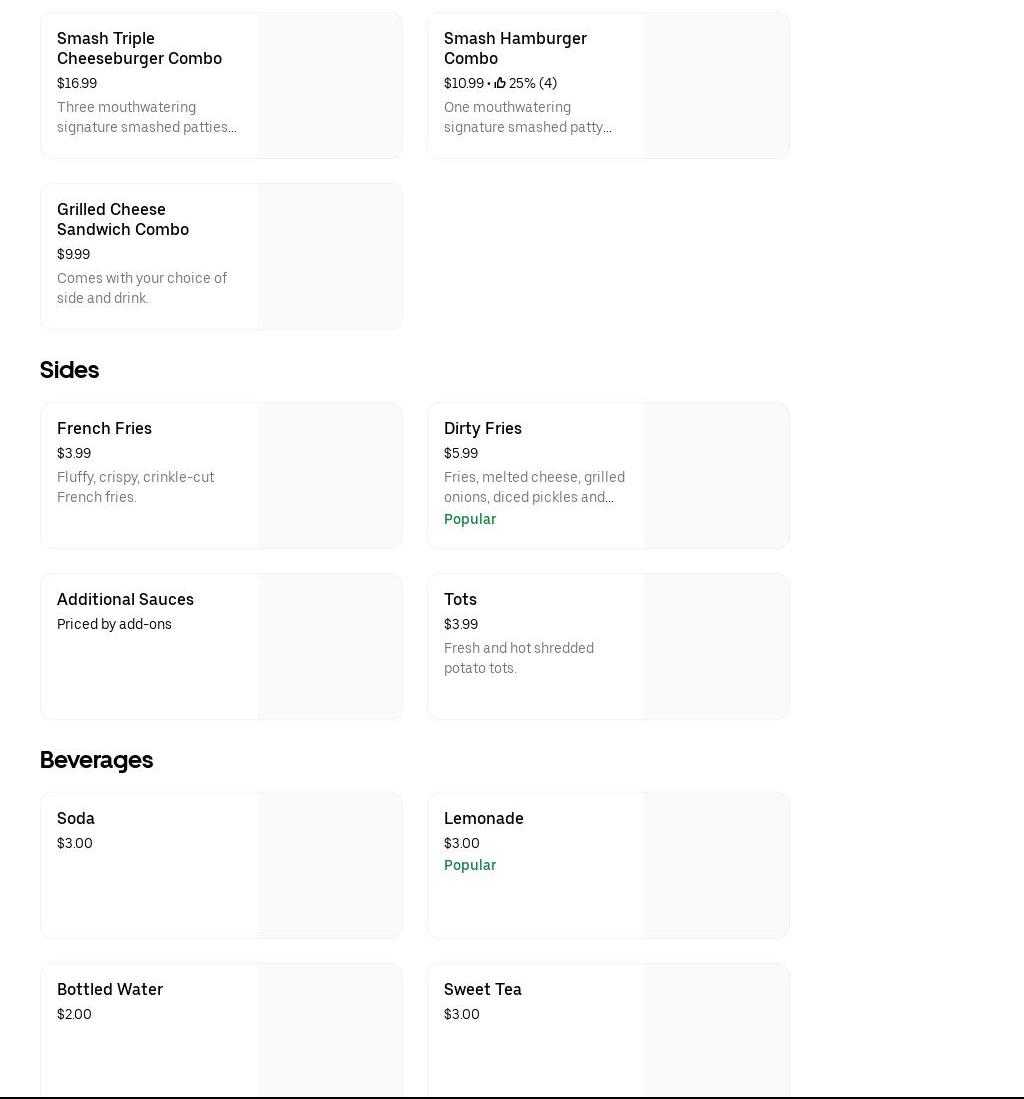This screenshot has width=1024, height=1099.
Task: Open the Grilled Cheese Sandwich Combo item
Action: [122, 219]
